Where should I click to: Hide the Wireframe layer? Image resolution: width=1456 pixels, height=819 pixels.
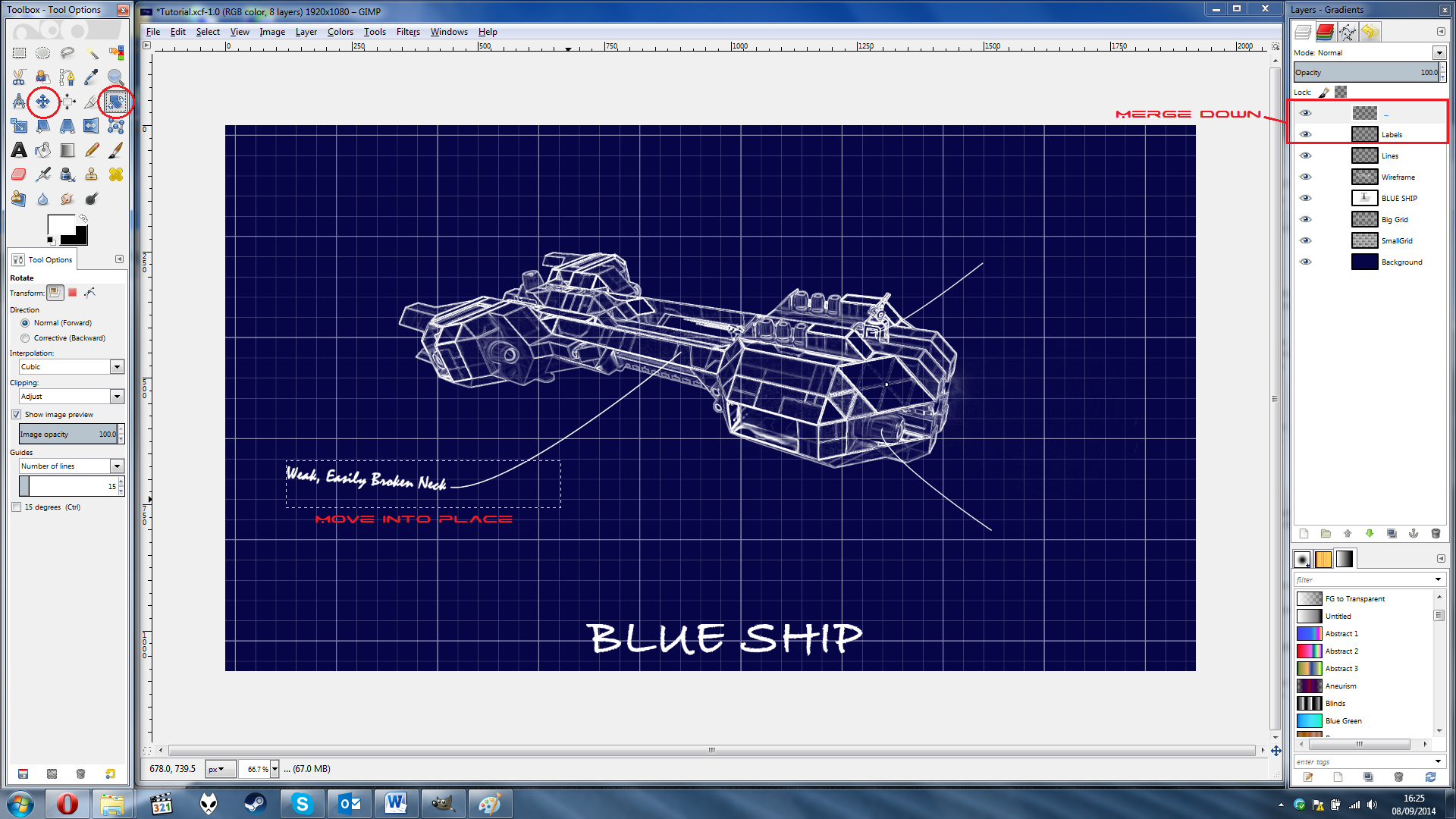pyautogui.click(x=1305, y=177)
